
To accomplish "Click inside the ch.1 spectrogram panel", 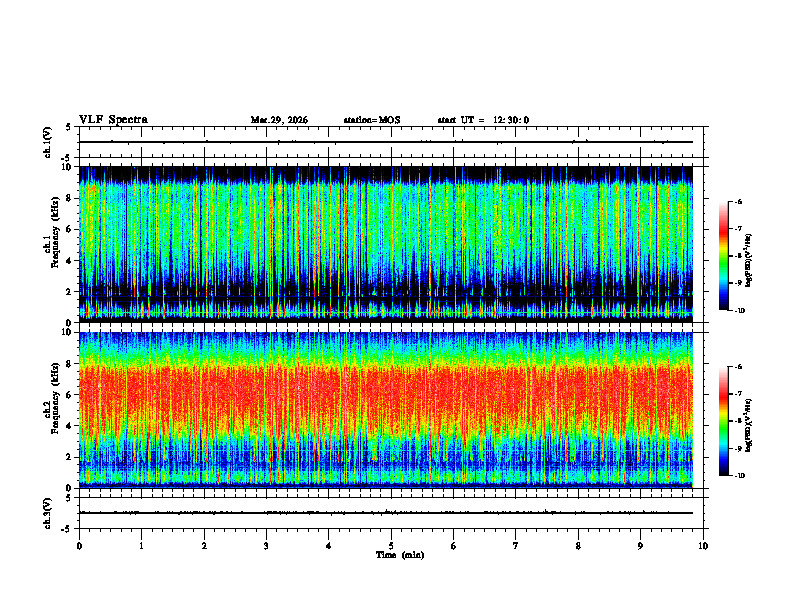I will pyautogui.click(x=386, y=244).
